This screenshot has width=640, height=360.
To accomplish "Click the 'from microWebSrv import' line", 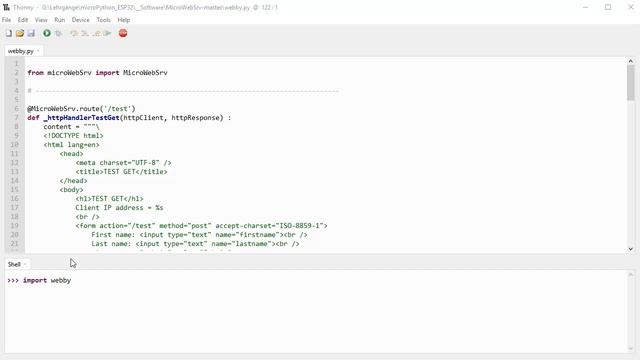I will click(x=98, y=73).
